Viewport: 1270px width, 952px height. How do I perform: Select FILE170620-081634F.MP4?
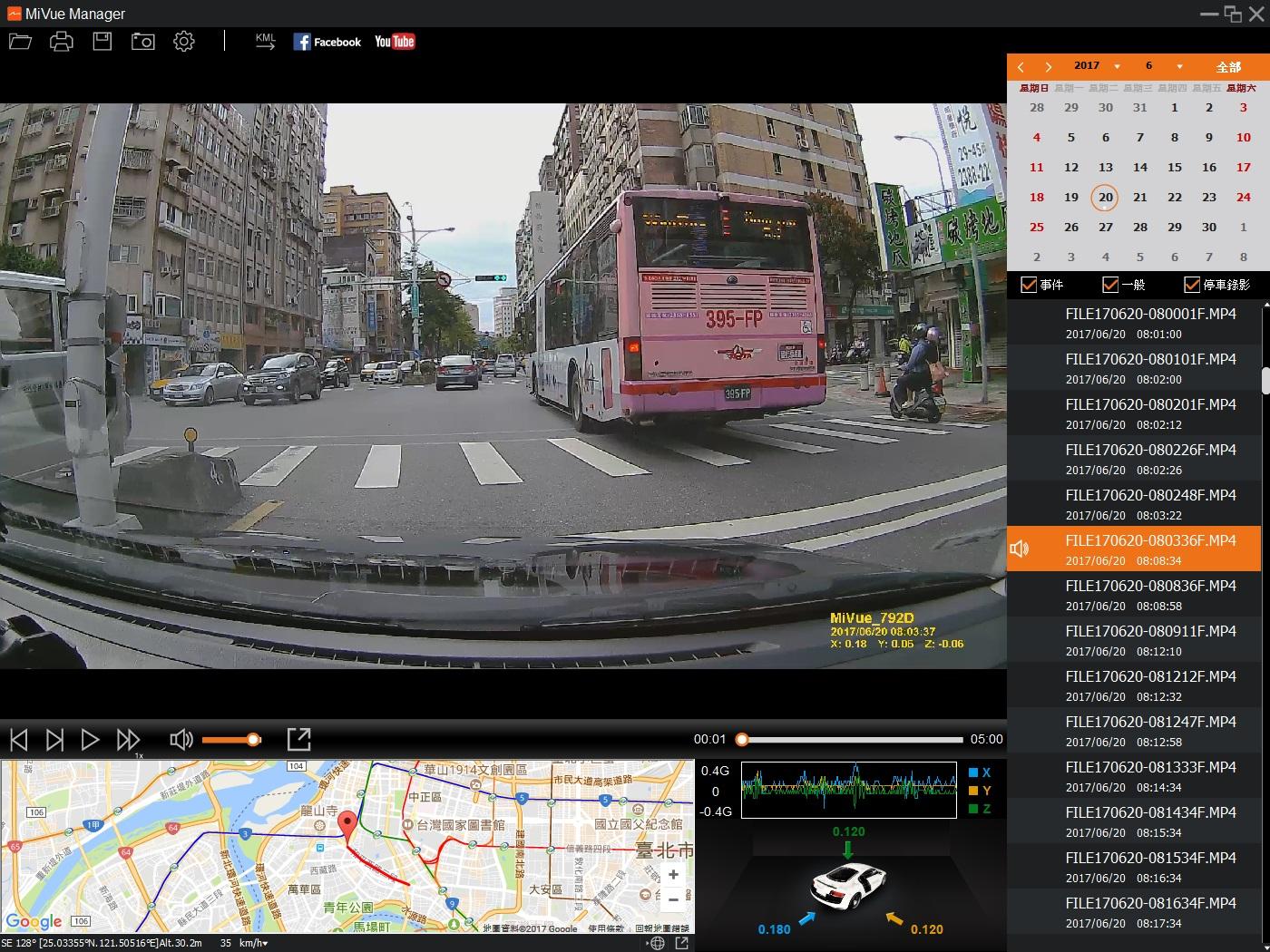point(1134,912)
